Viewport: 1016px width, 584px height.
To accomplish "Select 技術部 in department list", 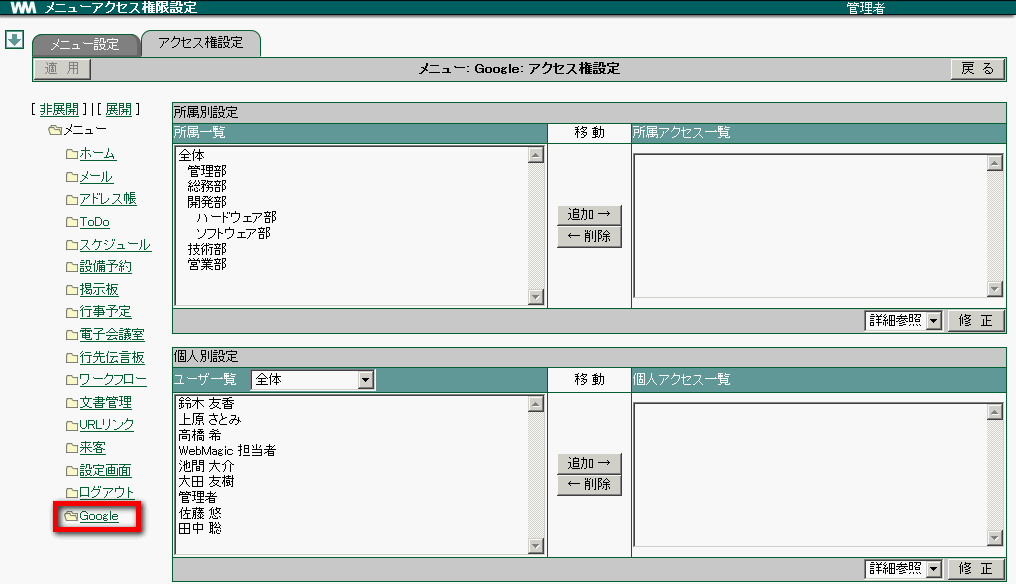I will [x=207, y=249].
